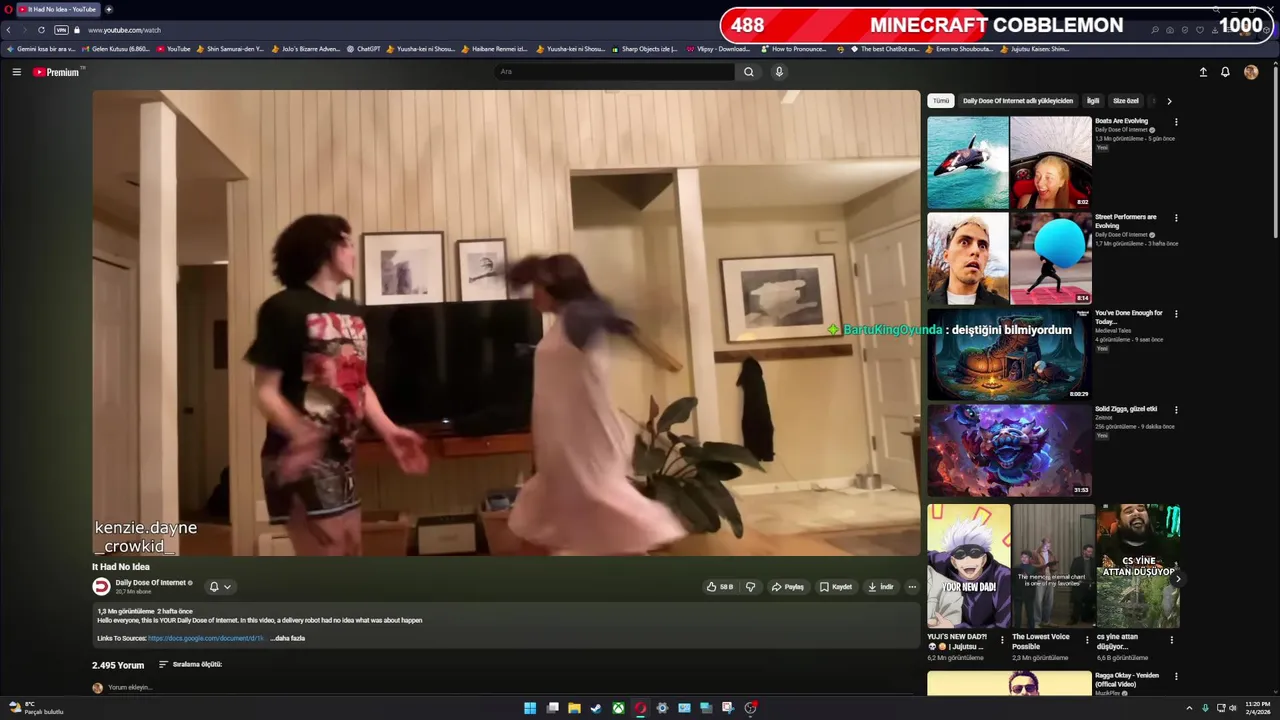Viewport: 1280px width, 720px height.
Task: Open a new browser tab with plus
Action: tap(109, 9)
